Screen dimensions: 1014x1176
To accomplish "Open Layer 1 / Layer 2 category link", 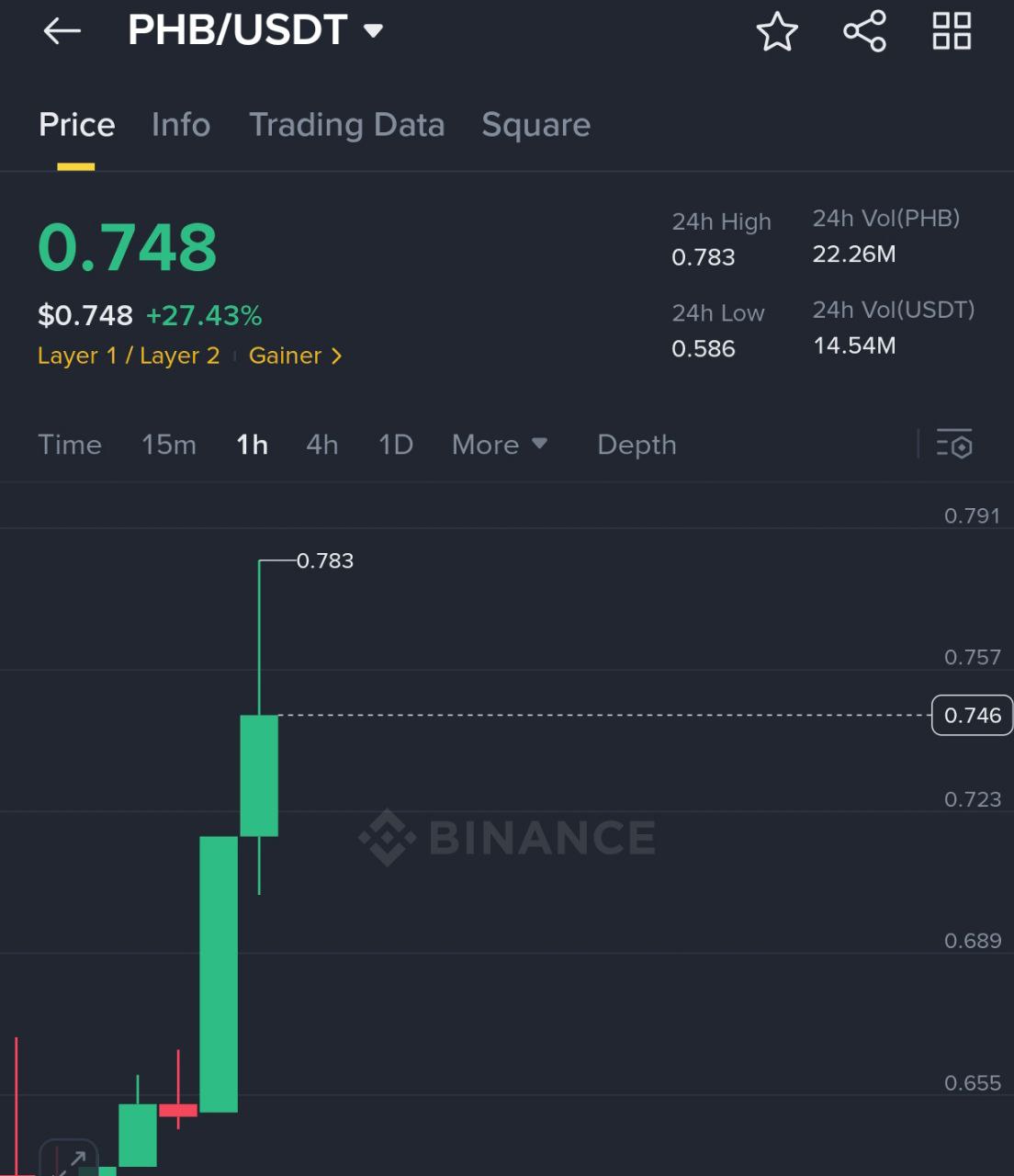I will [x=129, y=356].
